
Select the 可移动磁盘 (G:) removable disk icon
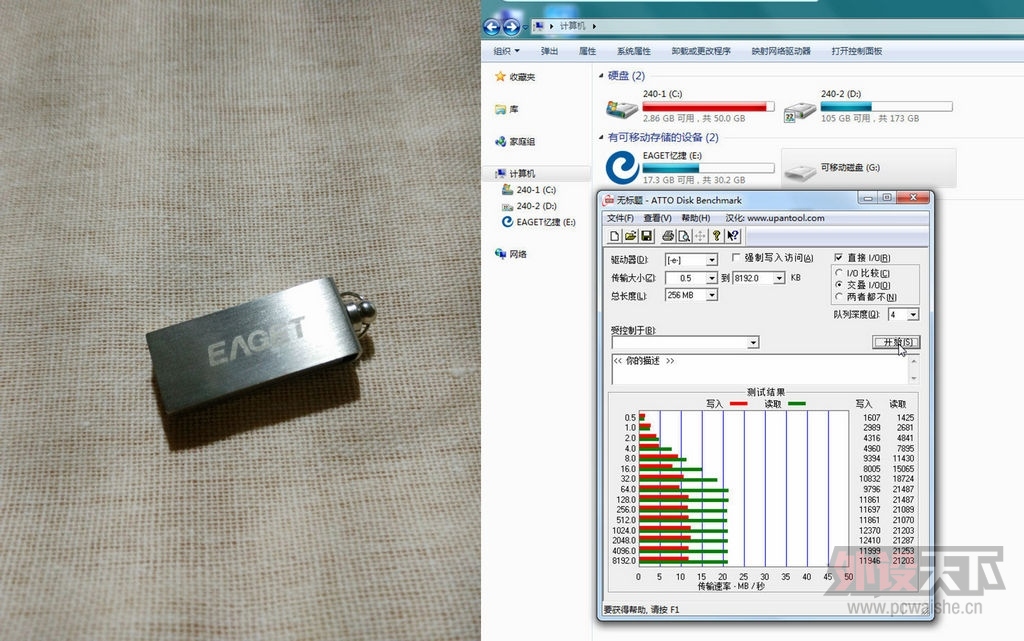tap(799, 172)
